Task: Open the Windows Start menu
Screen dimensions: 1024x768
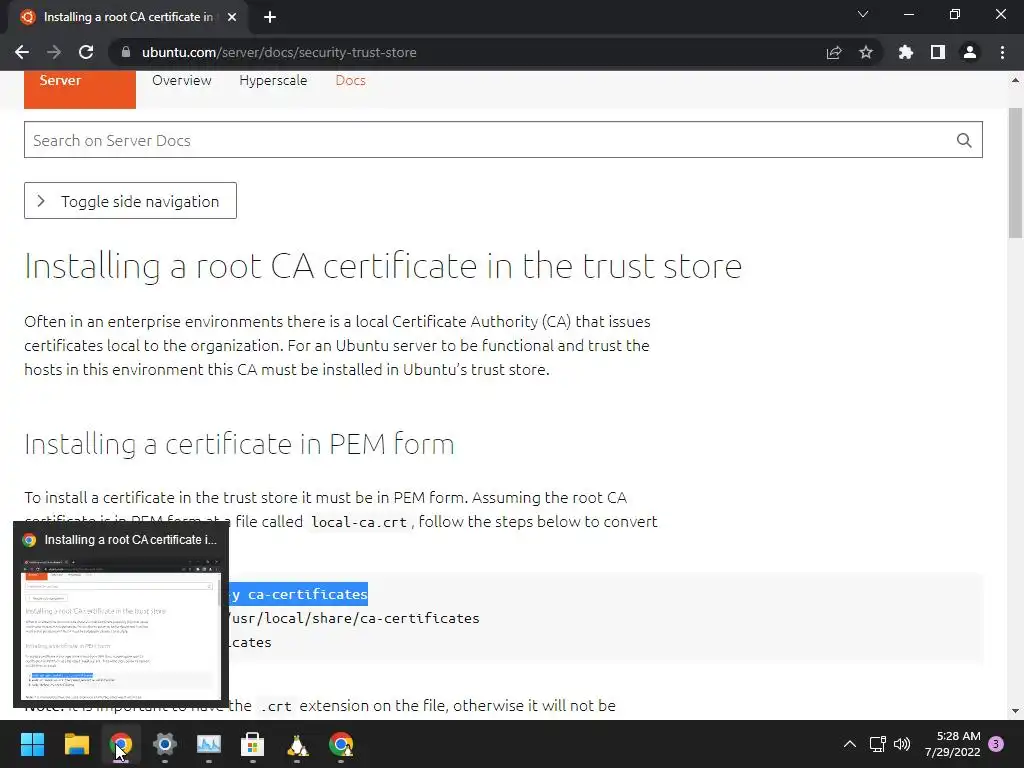Action: click(x=32, y=744)
